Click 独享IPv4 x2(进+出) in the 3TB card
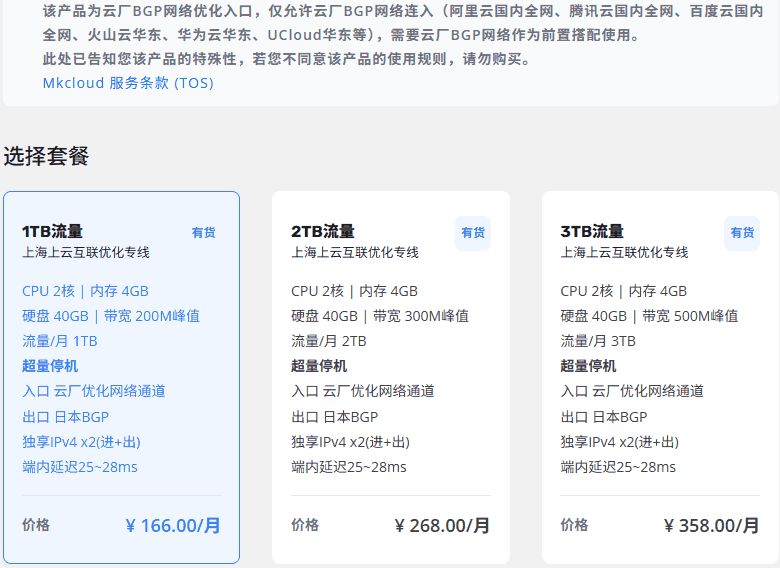 pyautogui.click(x=619, y=442)
